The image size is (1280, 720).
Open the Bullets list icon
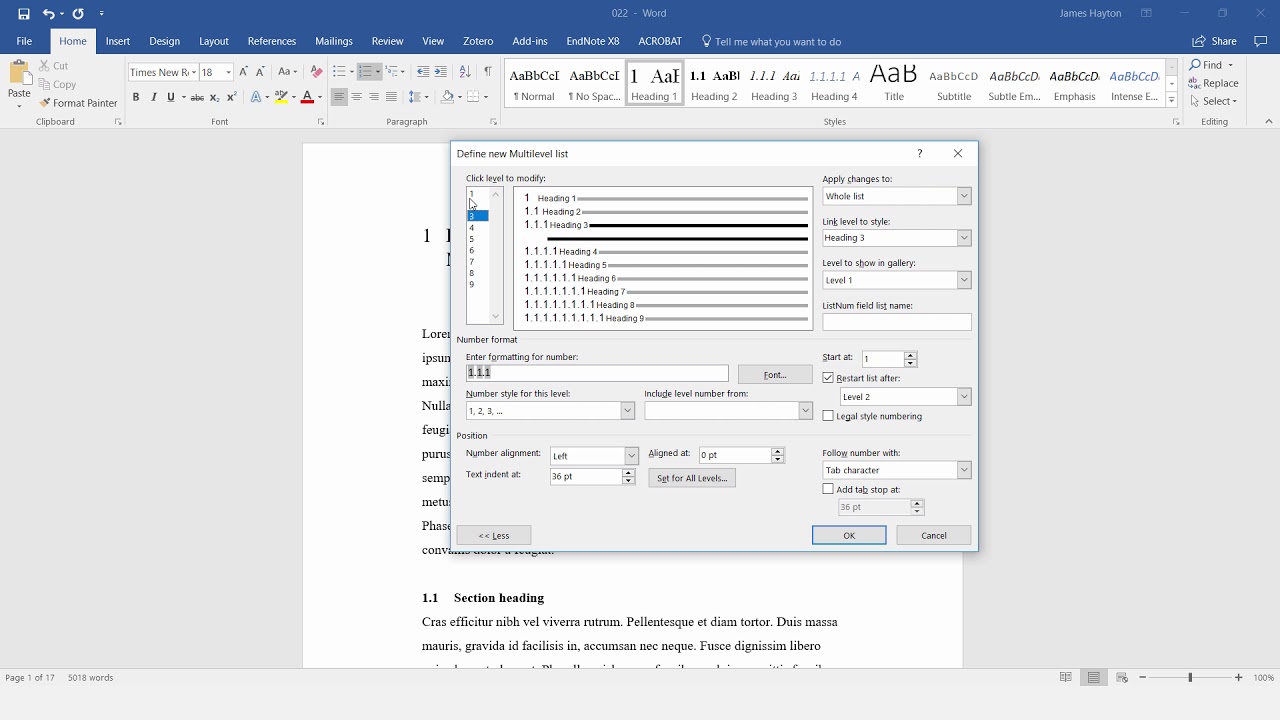click(x=337, y=72)
